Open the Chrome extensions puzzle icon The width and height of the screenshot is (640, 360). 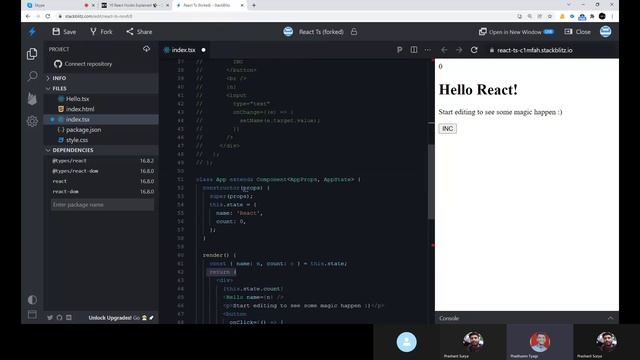pos(592,16)
